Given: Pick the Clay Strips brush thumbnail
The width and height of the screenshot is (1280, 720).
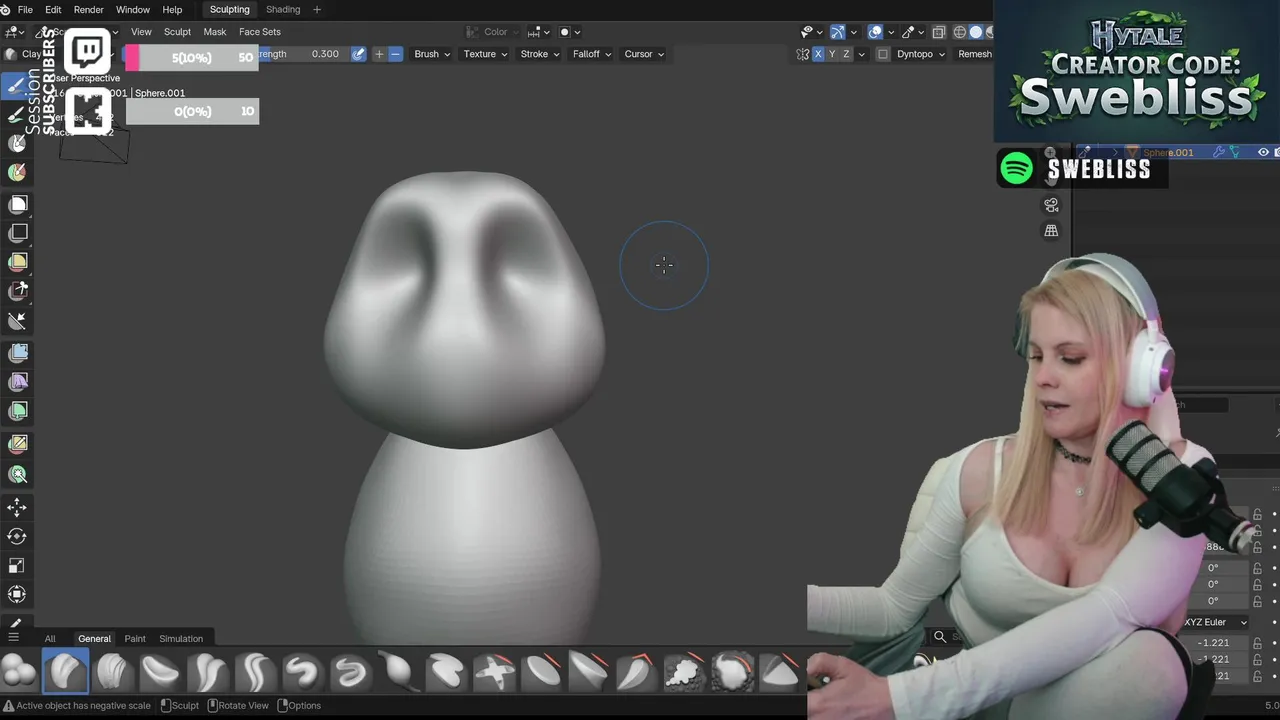Looking at the screenshot, I should tap(112, 671).
